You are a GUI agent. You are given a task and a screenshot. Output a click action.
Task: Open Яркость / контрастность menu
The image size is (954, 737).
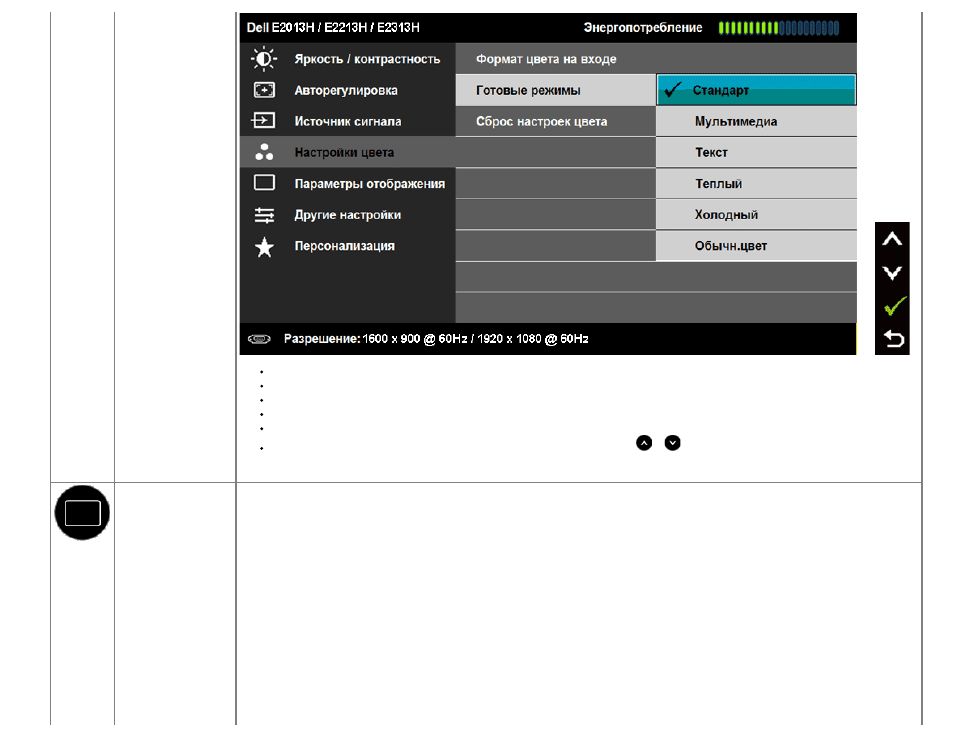347,59
